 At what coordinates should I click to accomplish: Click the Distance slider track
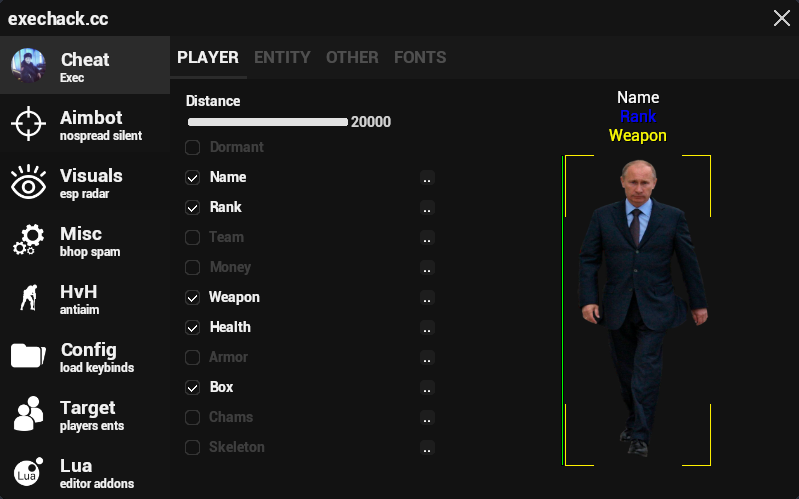[267, 122]
